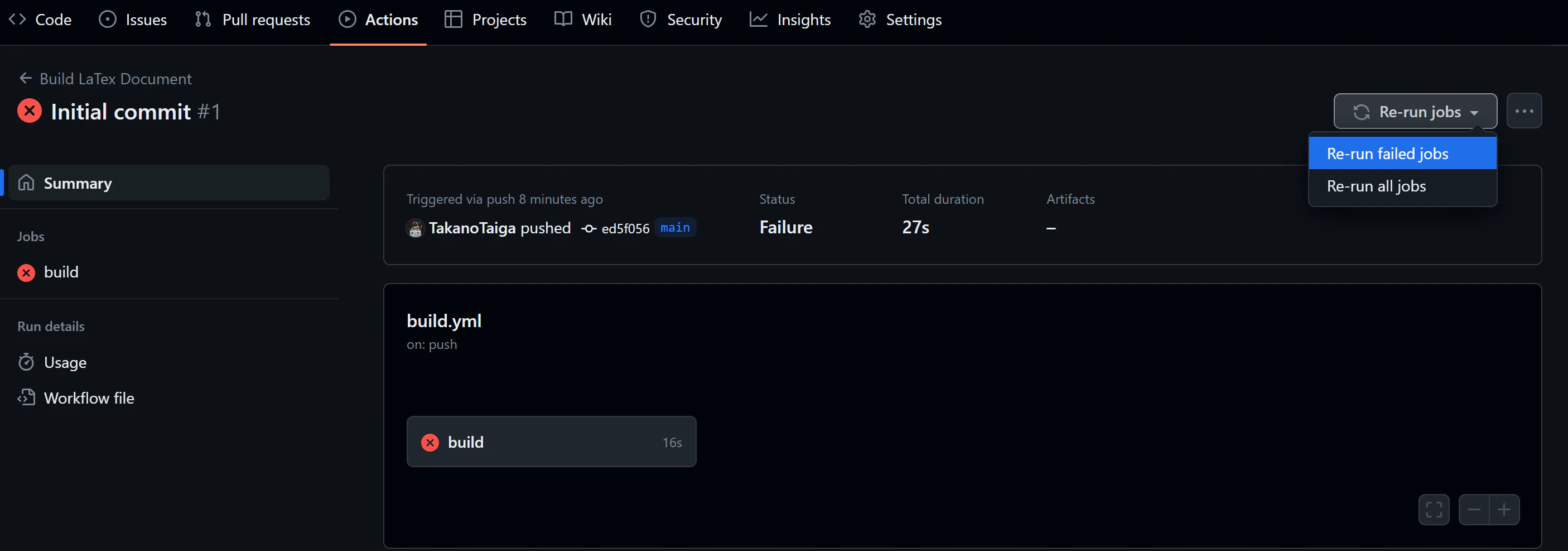Click the commit icon before ed5f056
The image size is (1568, 551).
coord(588,229)
